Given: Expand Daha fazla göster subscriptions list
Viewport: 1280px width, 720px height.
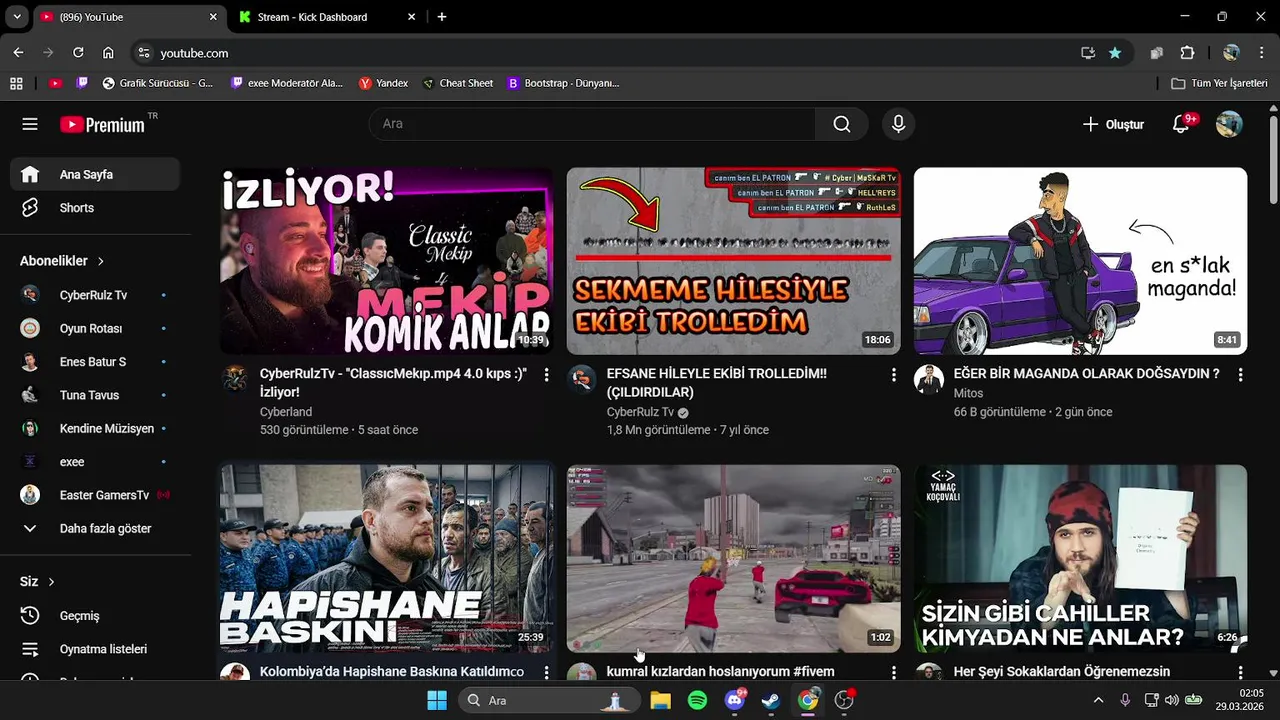Looking at the screenshot, I should coord(95,528).
